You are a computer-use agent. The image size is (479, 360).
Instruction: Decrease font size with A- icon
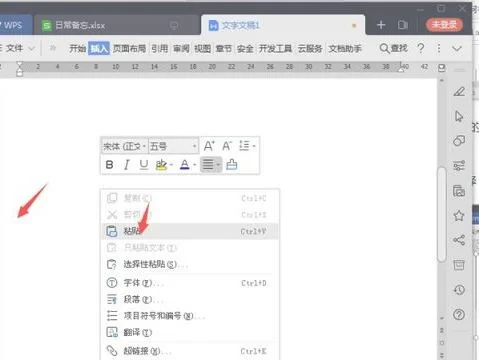coord(227,146)
